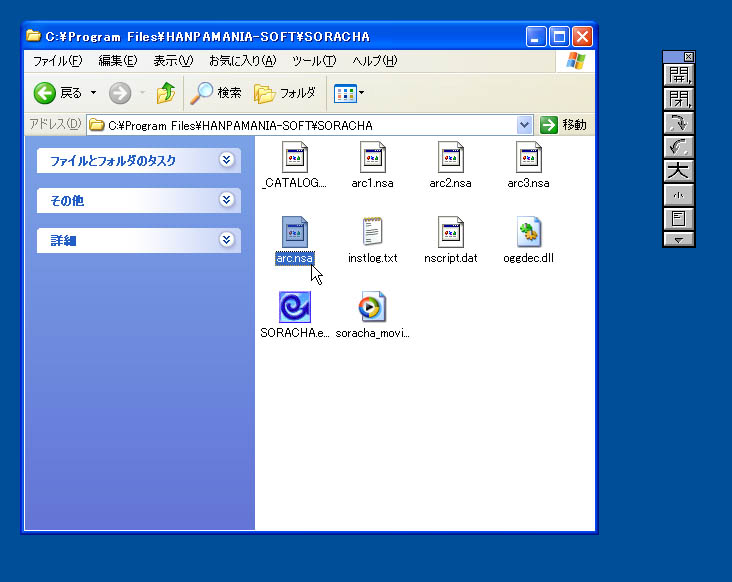Minimize the SORACHA explorer window

(x=536, y=36)
